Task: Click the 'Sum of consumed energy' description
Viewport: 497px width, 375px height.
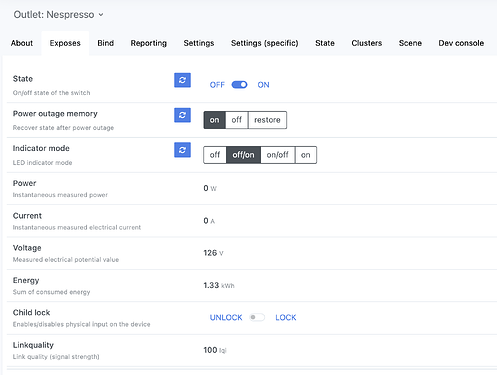Action: coord(51,292)
